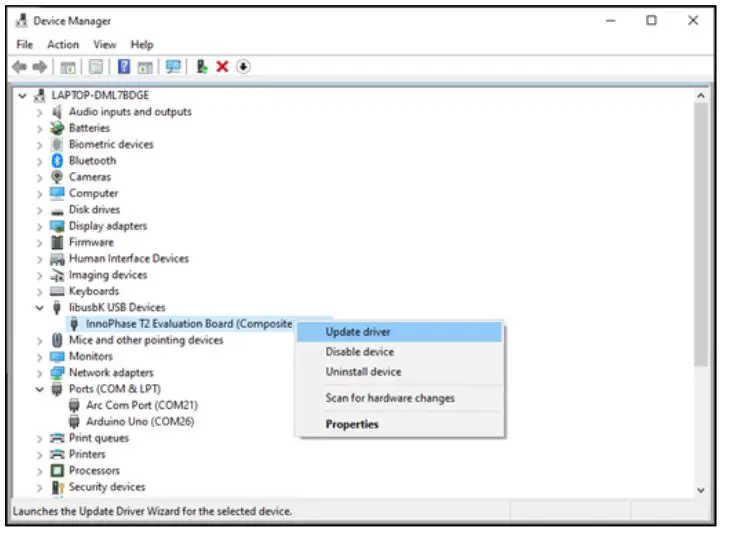Click the Keyboards category icon
Viewport: 731px width, 535px height.
(x=57, y=291)
